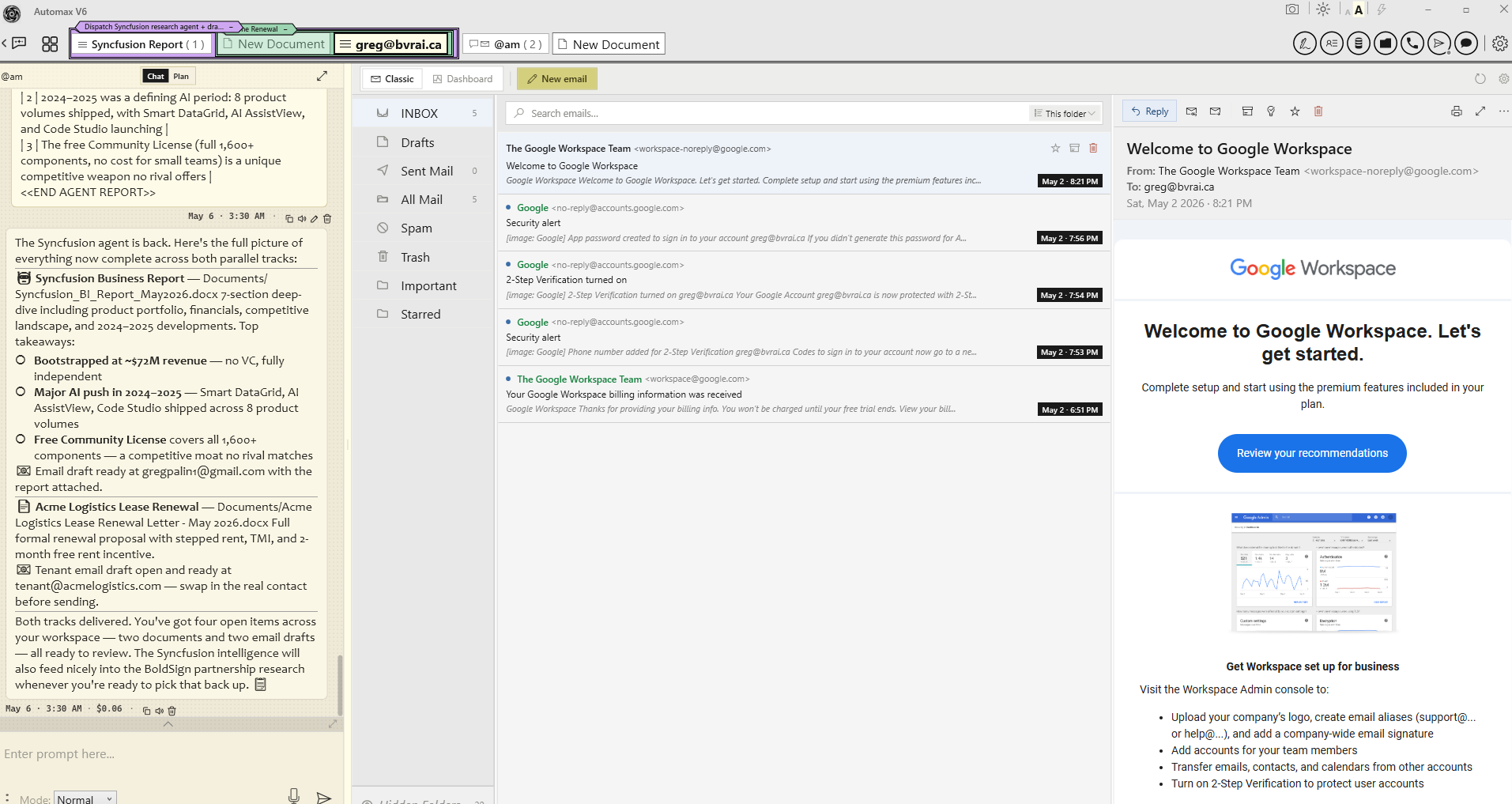This screenshot has width=1512, height=804.
Task: Refresh the mailbox
Action: (1480, 79)
